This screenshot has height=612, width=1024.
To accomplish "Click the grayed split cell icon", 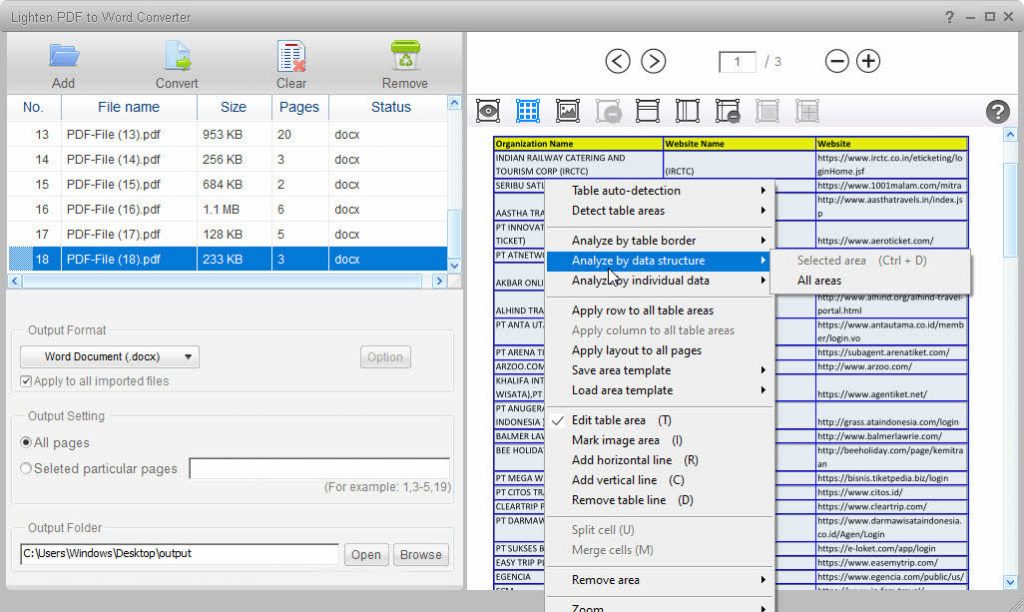I will pos(807,111).
